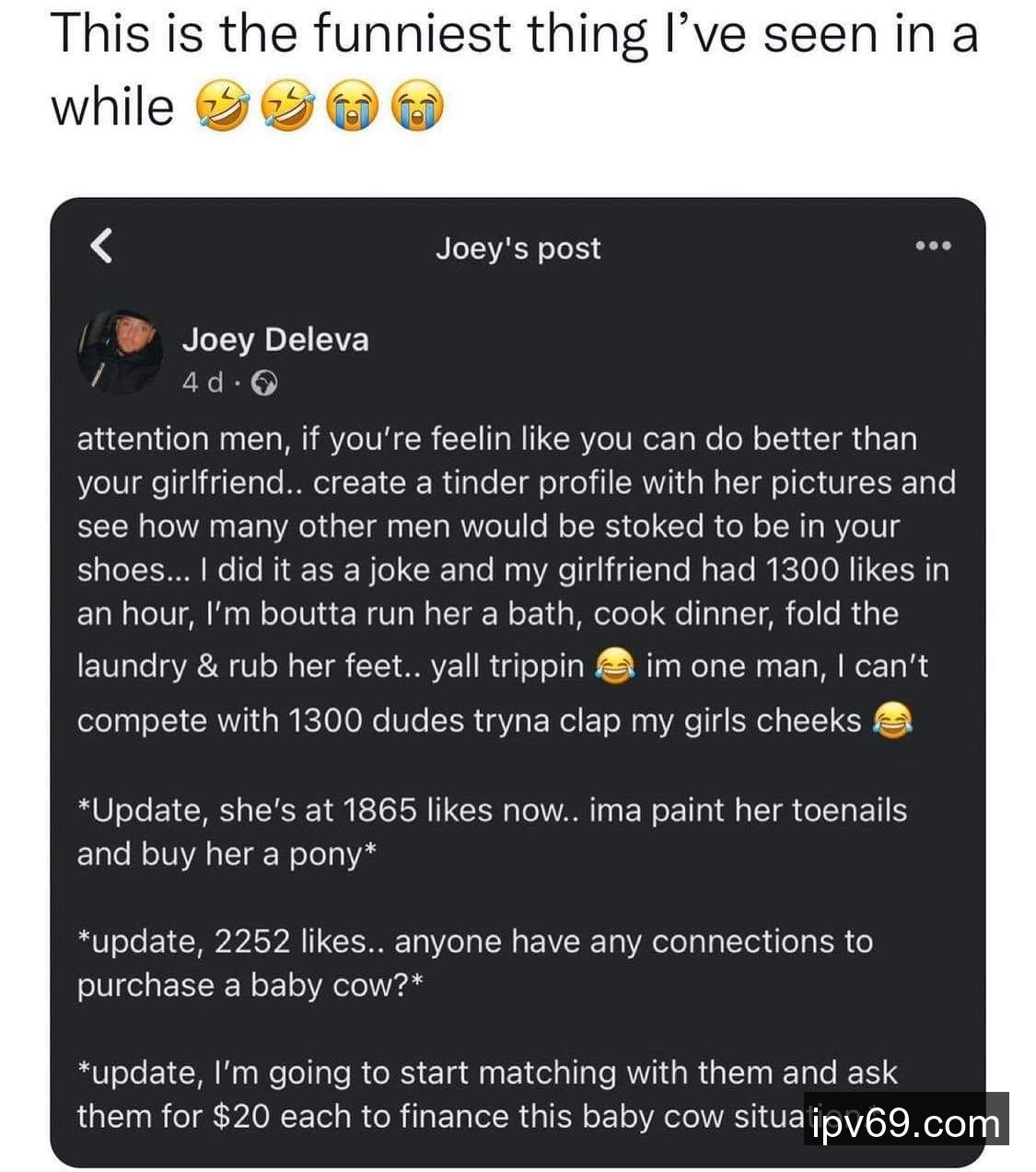This screenshot has width=1036, height=1172.
Task: Select the 2252 likes baby cow update
Action: coord(474,963)
